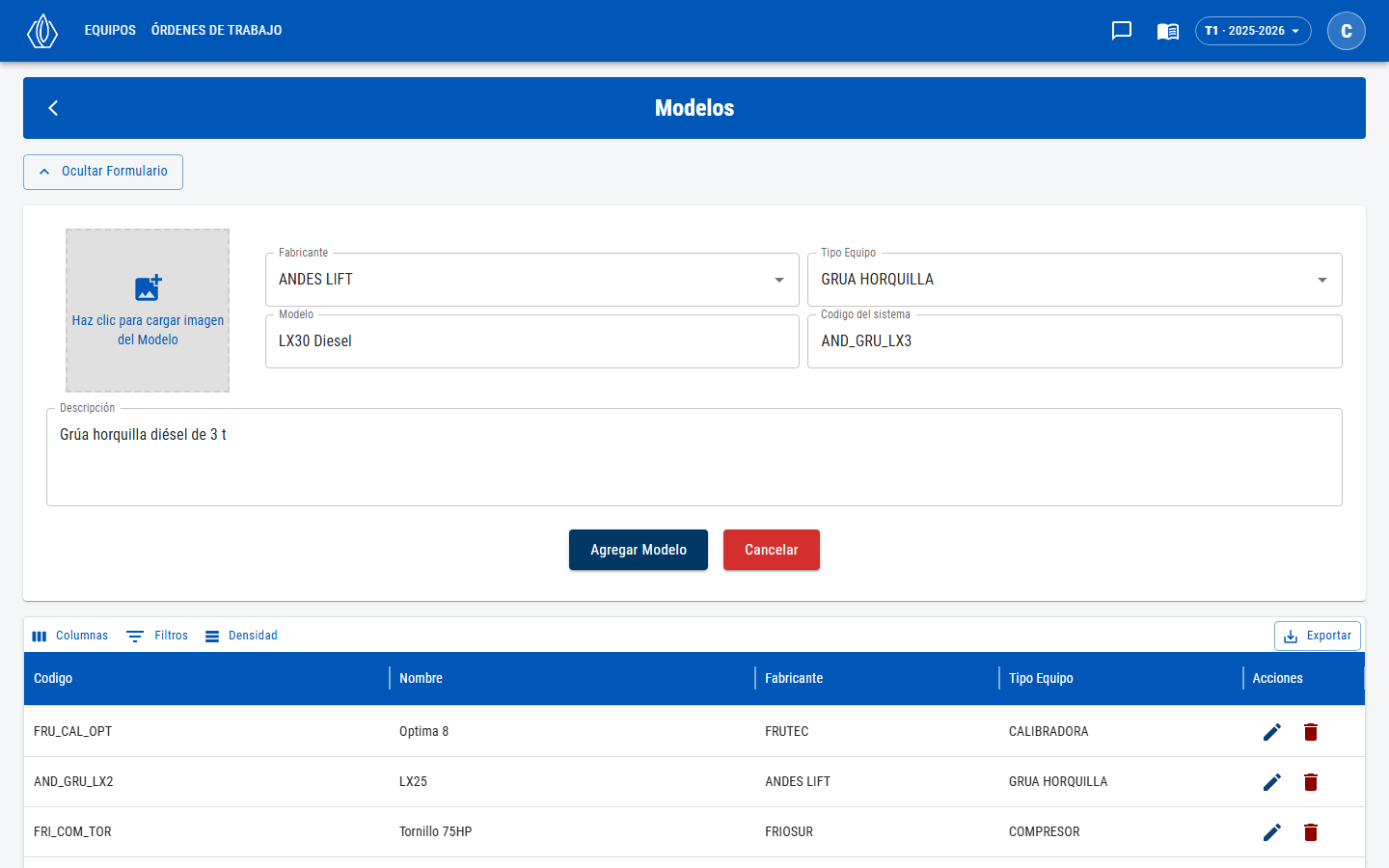Screen dimensions: 1389x868
Task: Edit the FRU_CAL_OPT row
Action: (1272, 732)
